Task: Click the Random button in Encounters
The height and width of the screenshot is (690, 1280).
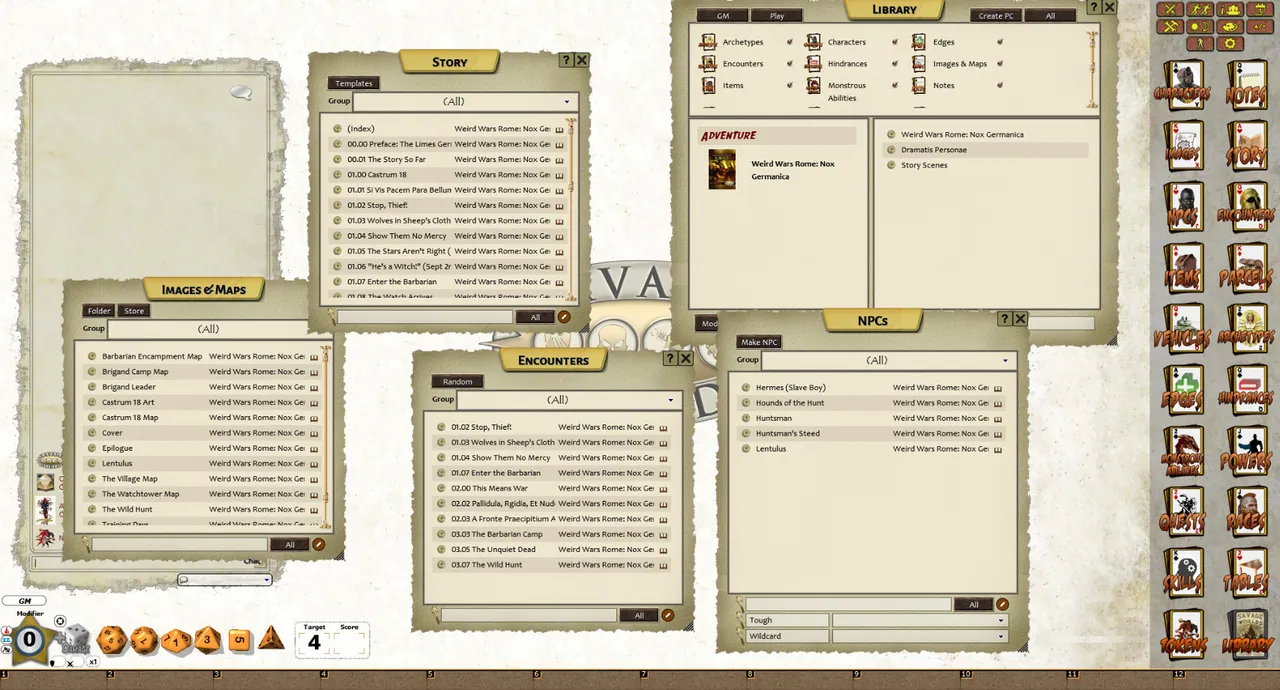Action: point(458,382)
